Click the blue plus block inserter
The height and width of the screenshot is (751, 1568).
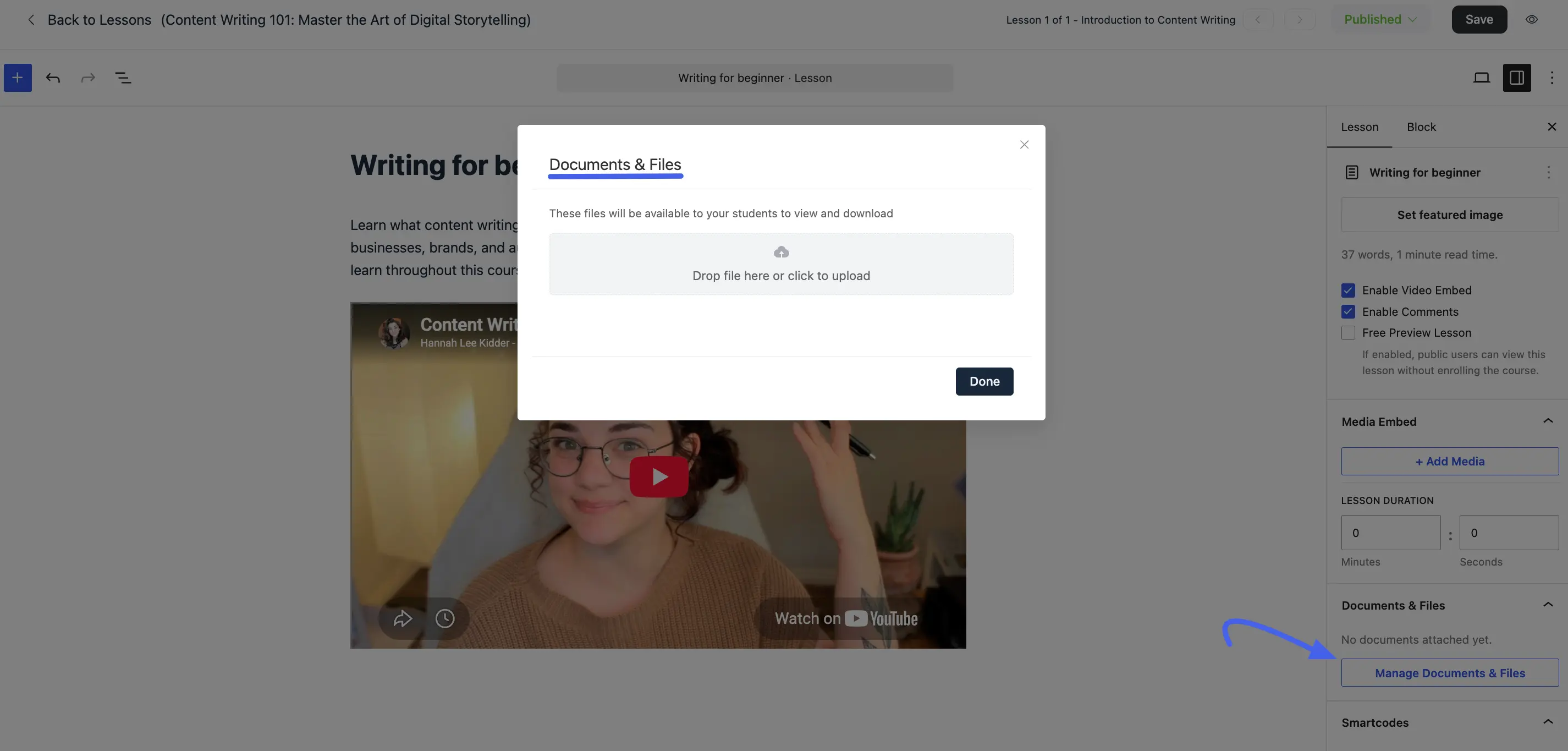(18, 78)
